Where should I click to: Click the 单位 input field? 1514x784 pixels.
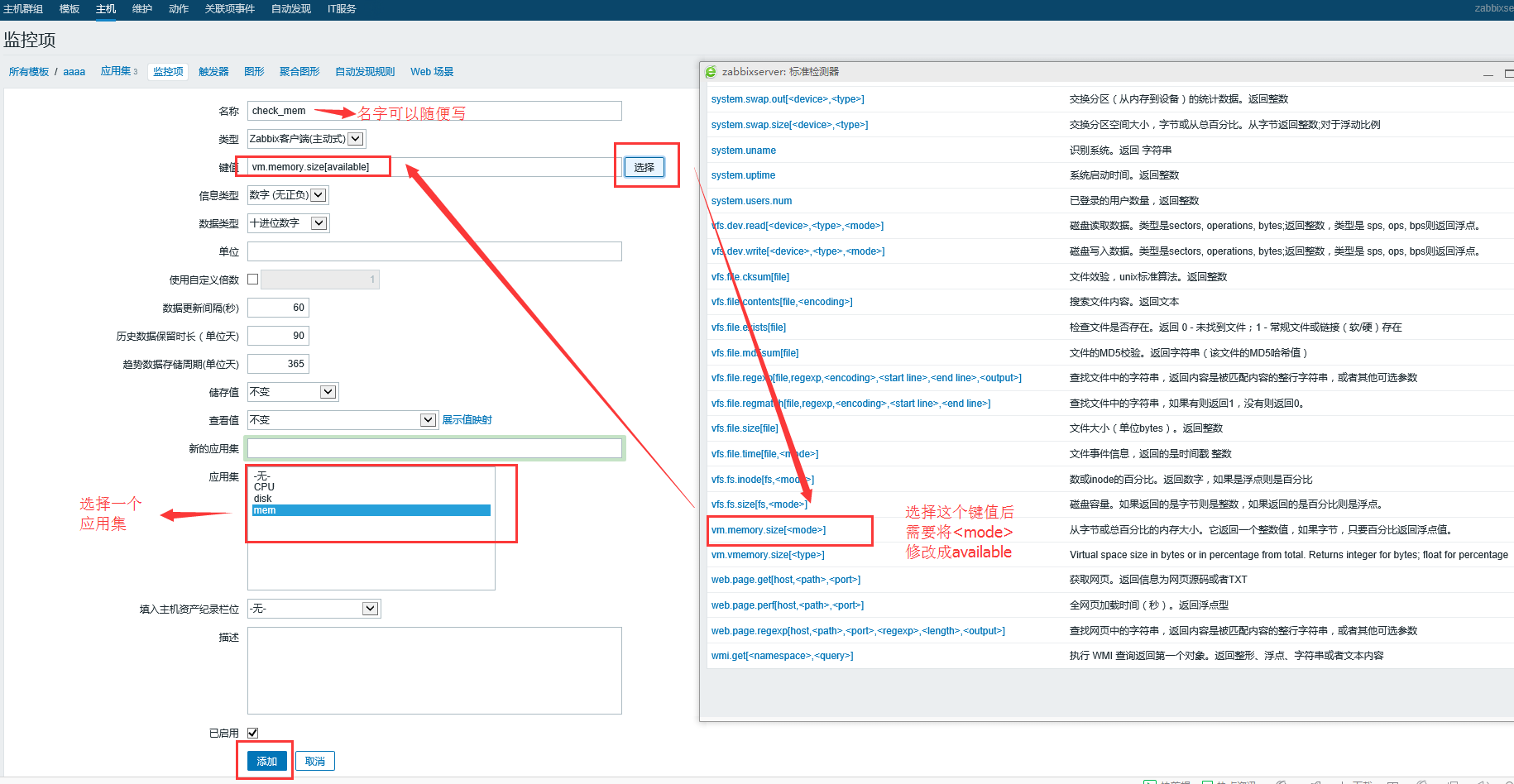(434, 251)
